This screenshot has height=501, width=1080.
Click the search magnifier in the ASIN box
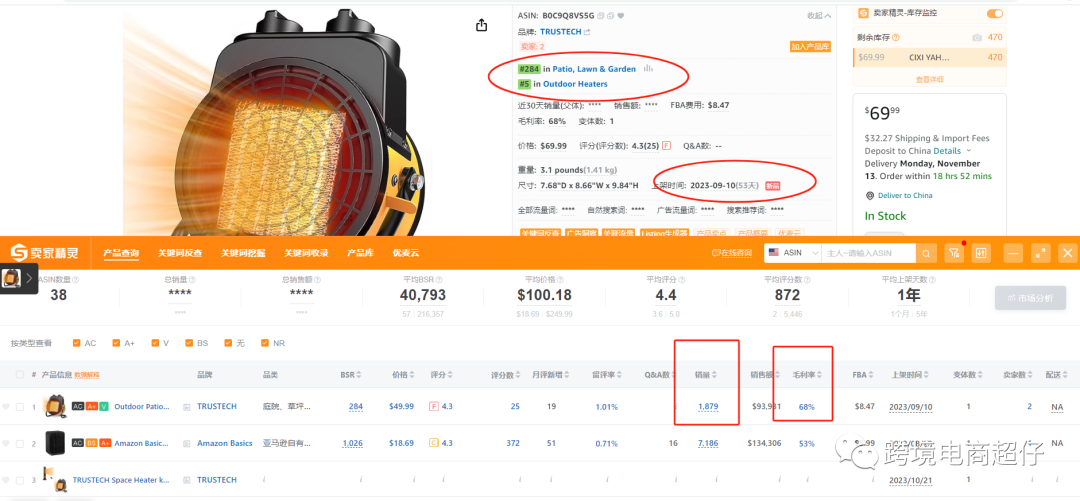[x=926, y=253]
